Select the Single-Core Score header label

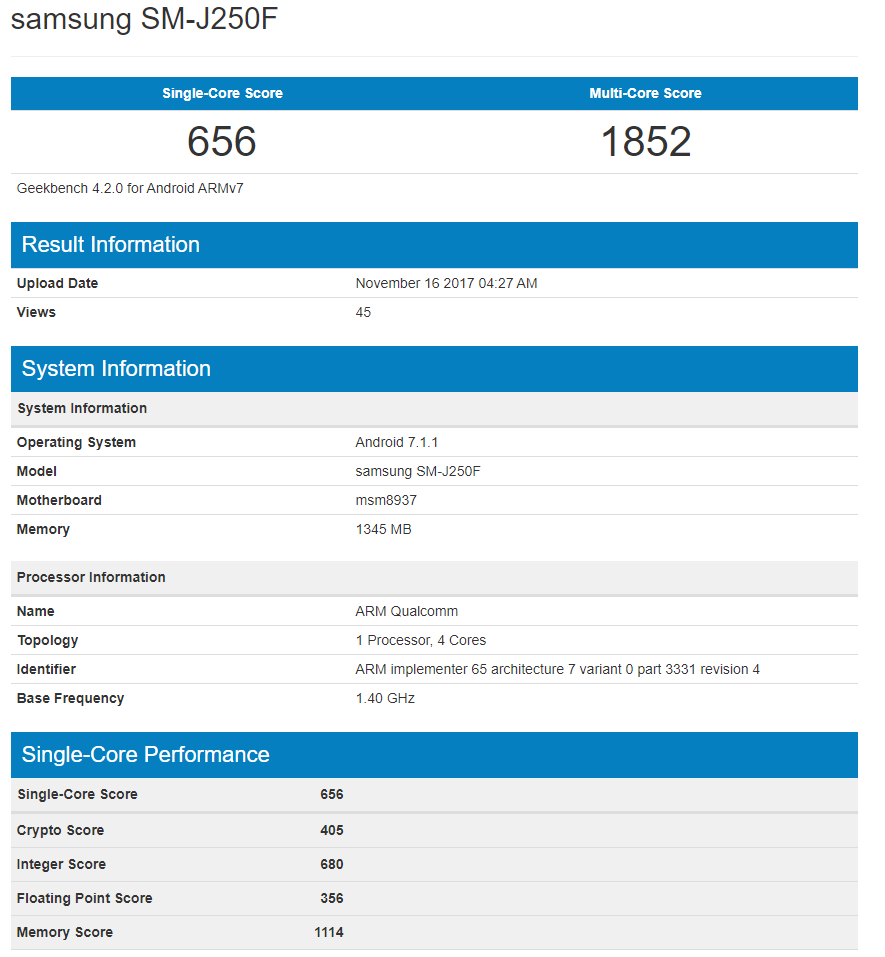click(x=222, y=93)
